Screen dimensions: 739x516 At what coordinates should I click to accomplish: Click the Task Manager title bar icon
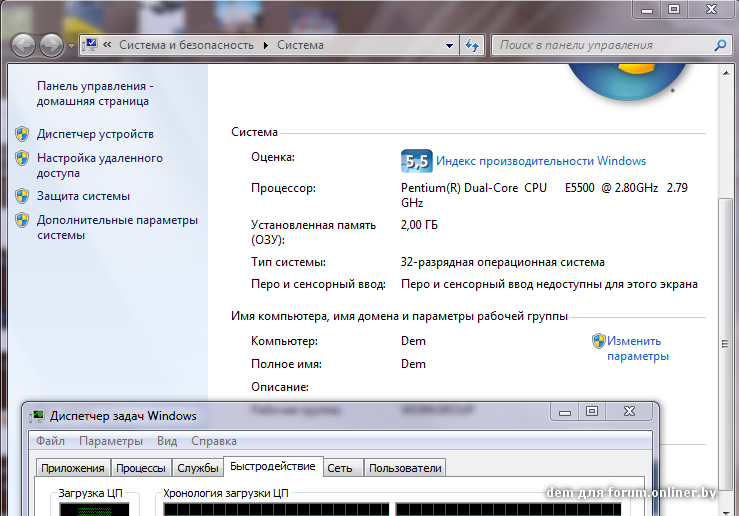[x=37, y=416]
